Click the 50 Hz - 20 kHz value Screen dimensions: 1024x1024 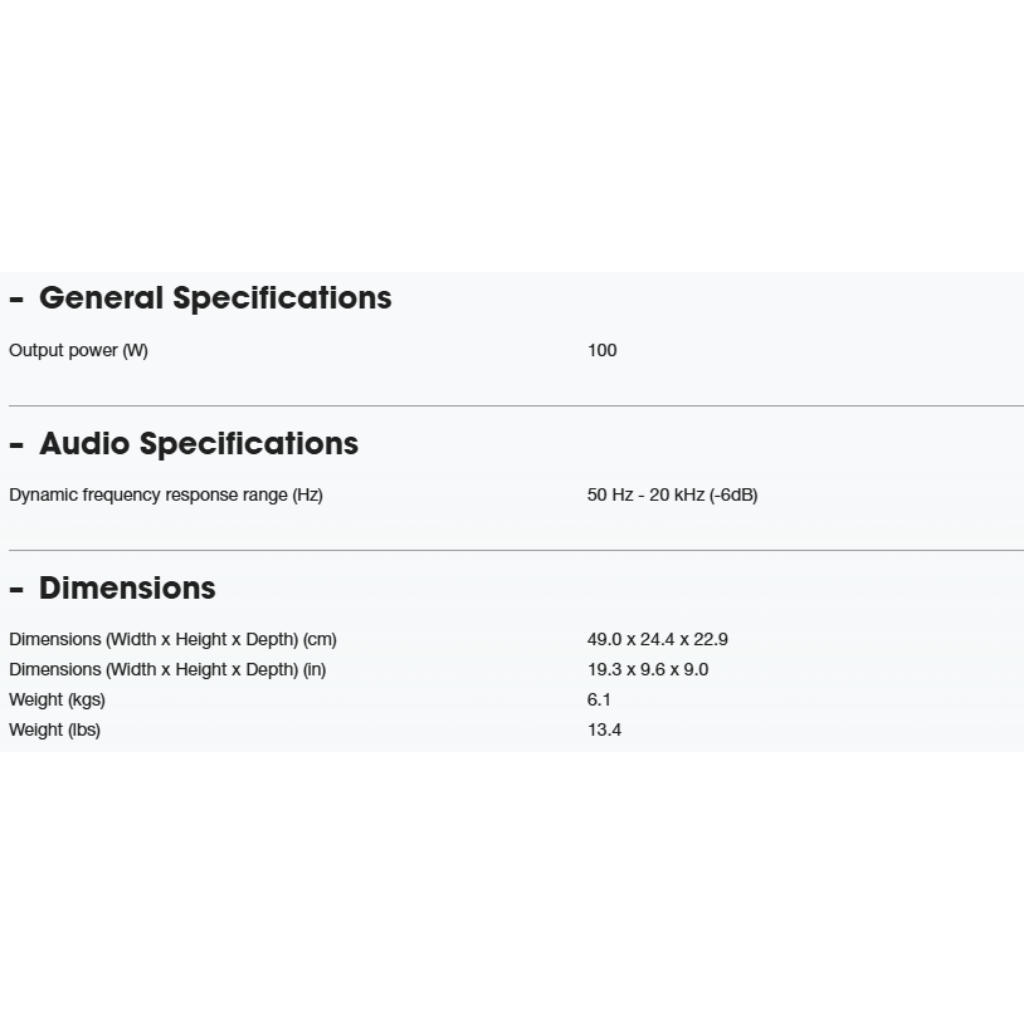[672, 495]
